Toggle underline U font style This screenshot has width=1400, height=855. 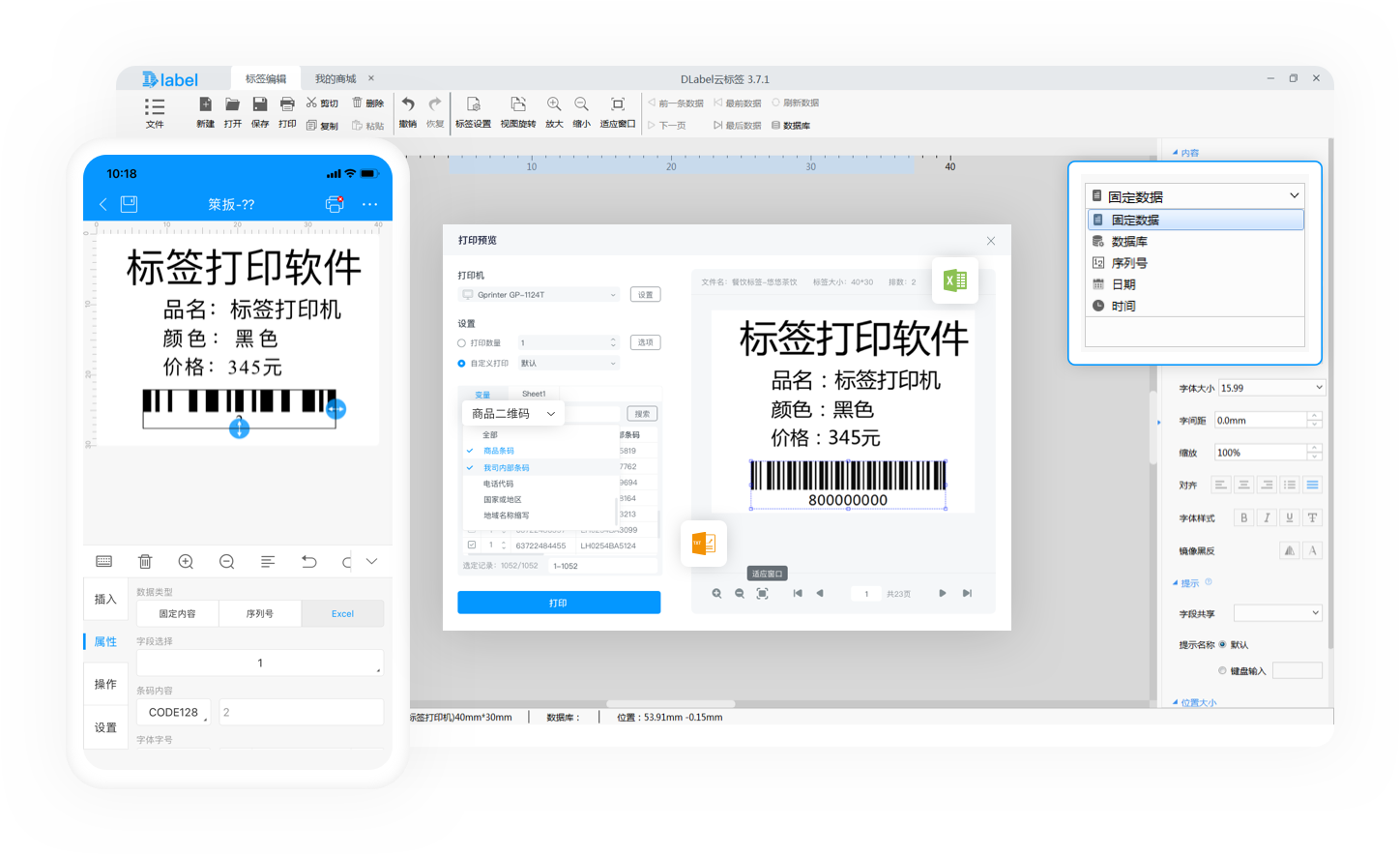pos(1290,517)
